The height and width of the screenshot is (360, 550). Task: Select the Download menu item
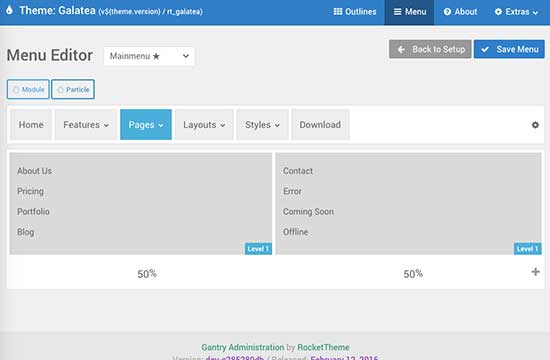click(320, 125)
